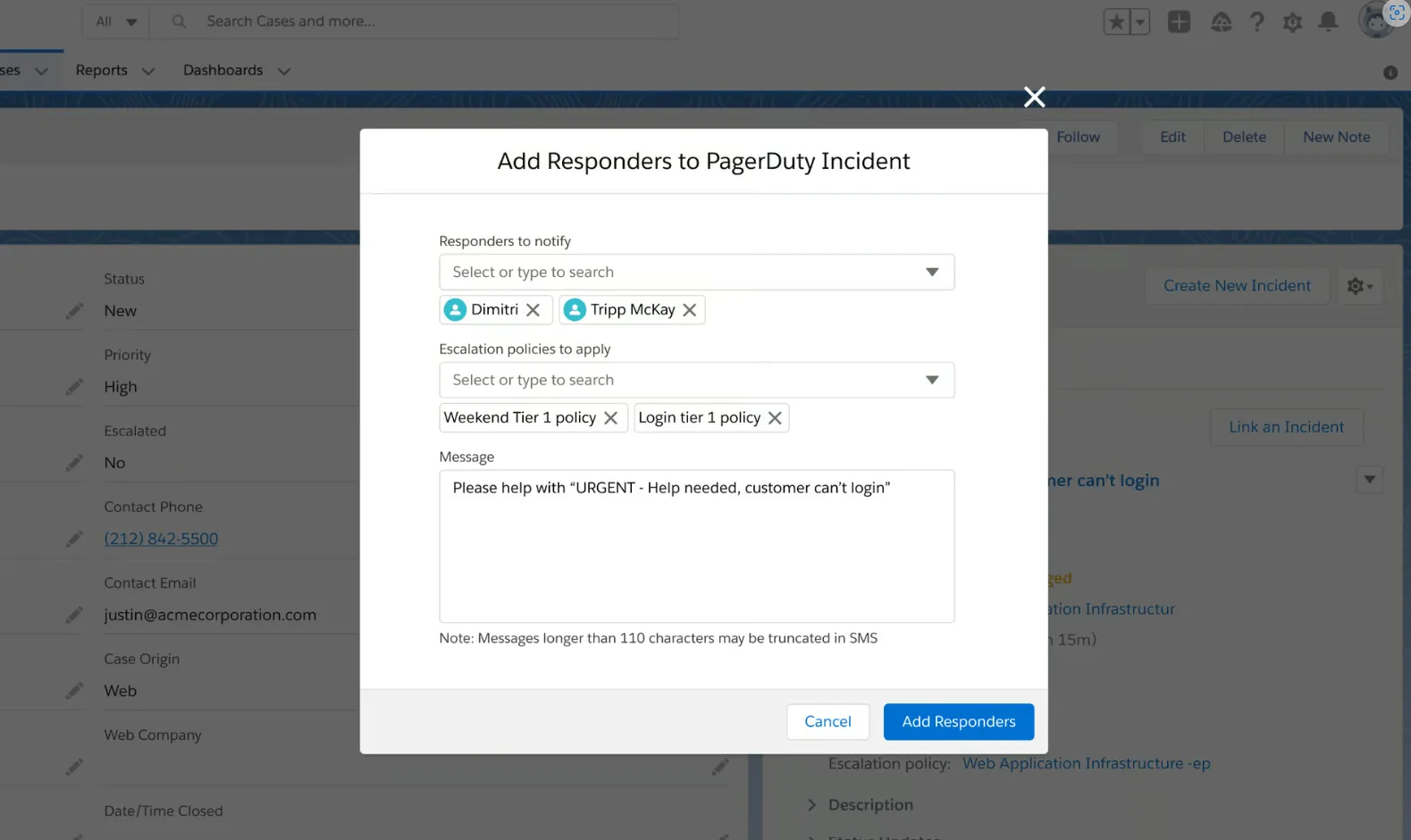1411x840 pixels.
Task: Click the Search Cases and more field
Action: (413, 21)
